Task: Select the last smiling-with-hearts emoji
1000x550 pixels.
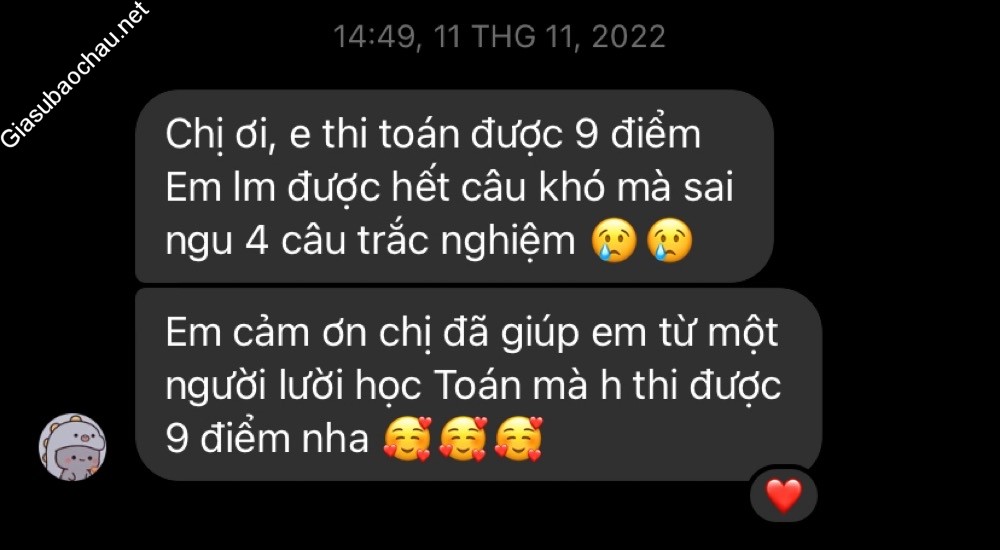Action: pos(518,439)
